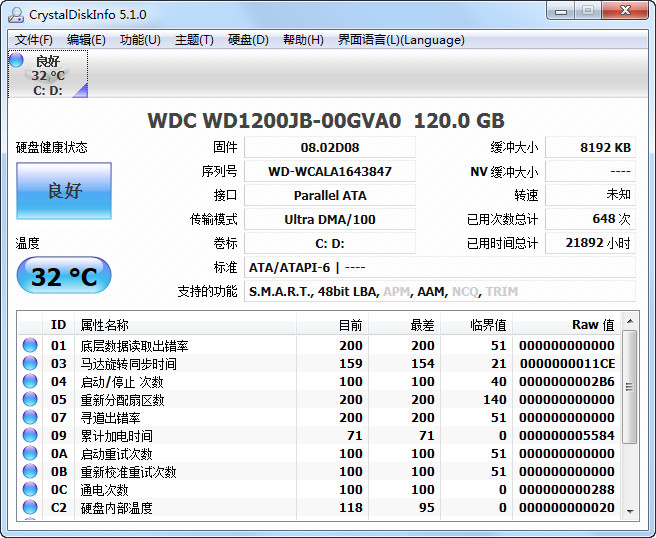Click the supported features field S.M.A.R.T.
Image resolution: width=656 pixels, height=538 pixels.
coord(440,291)
